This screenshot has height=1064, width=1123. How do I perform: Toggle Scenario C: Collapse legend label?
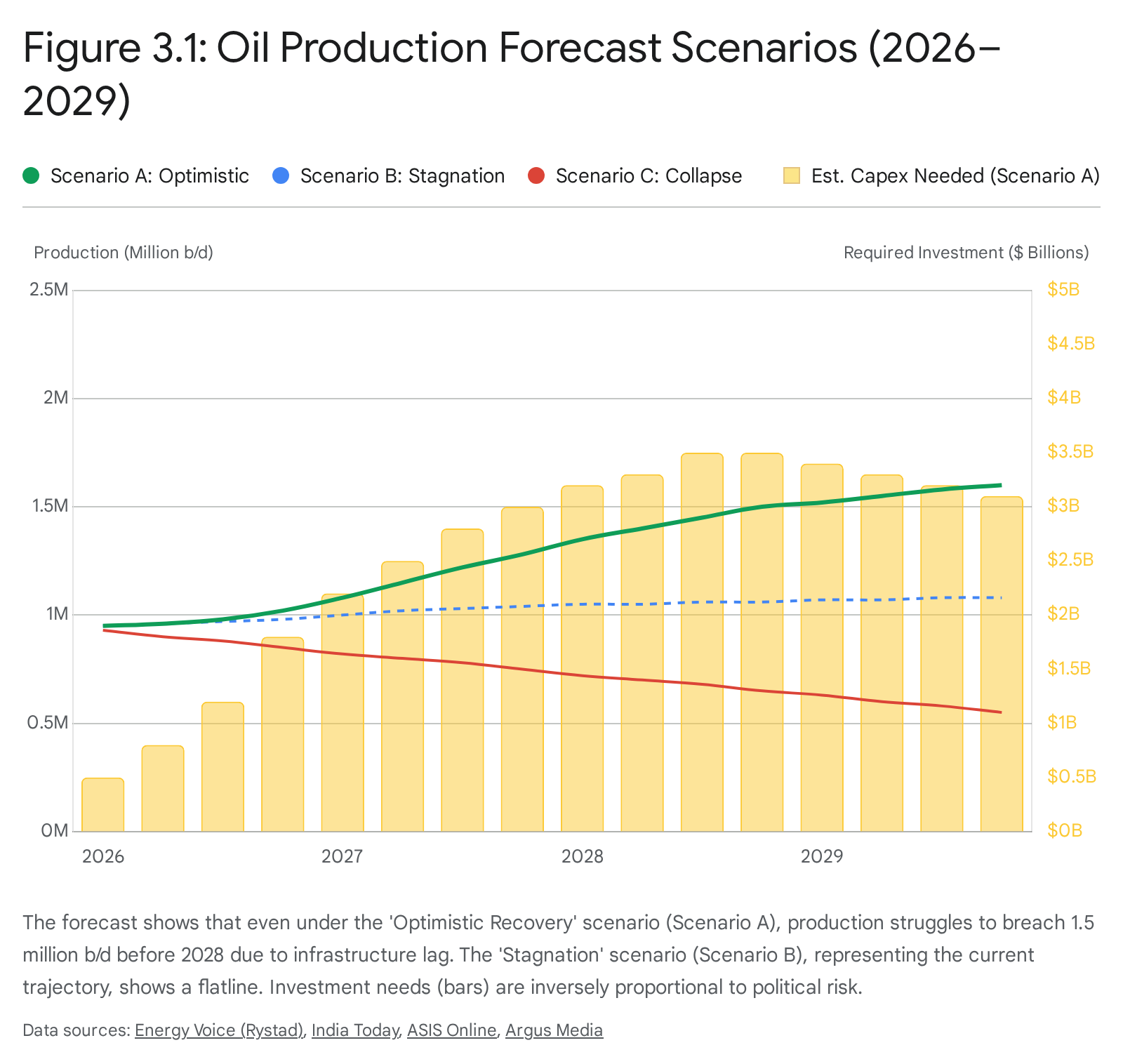(649, 175)
